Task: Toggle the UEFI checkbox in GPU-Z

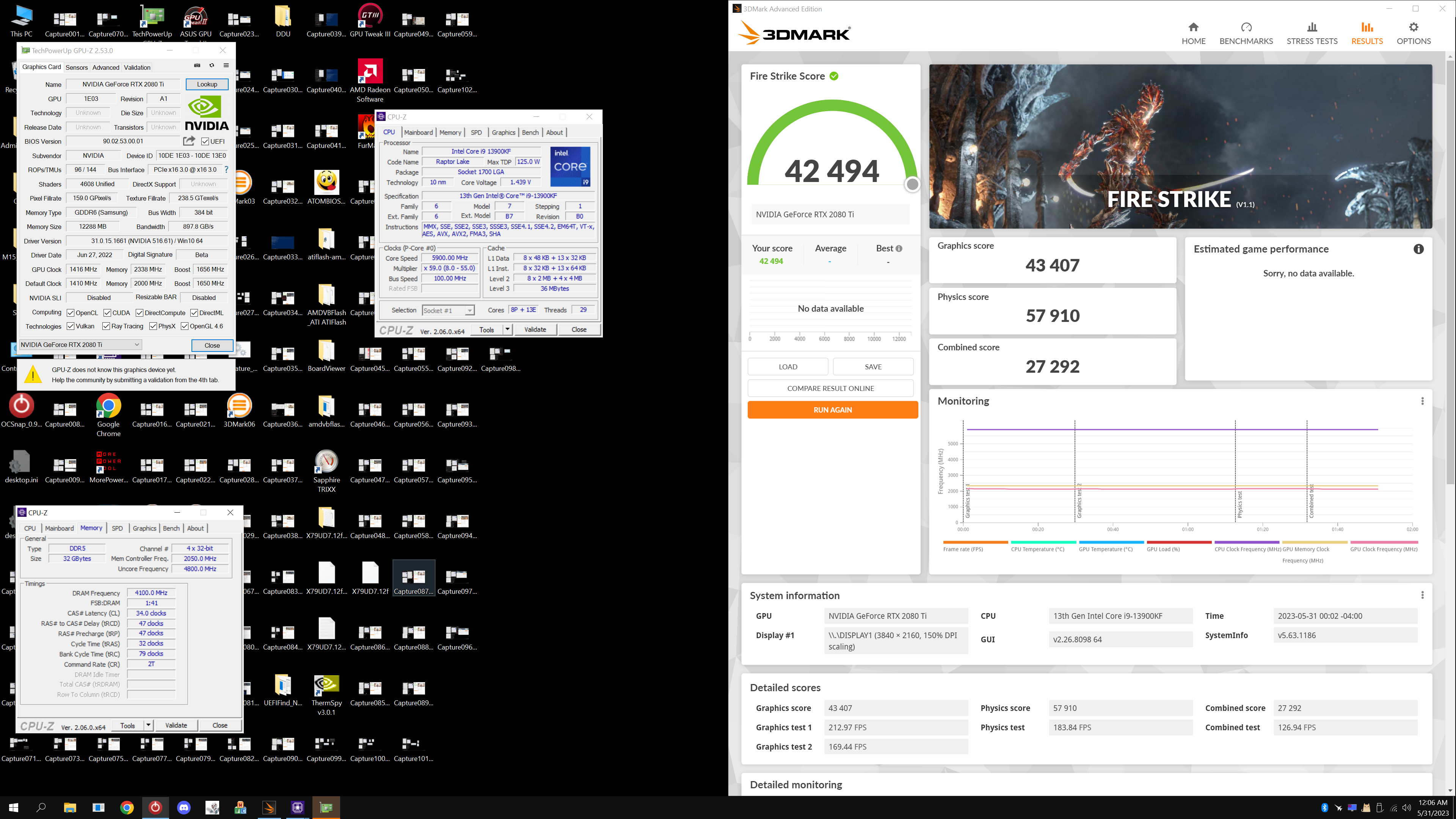Action: point(205,141)
